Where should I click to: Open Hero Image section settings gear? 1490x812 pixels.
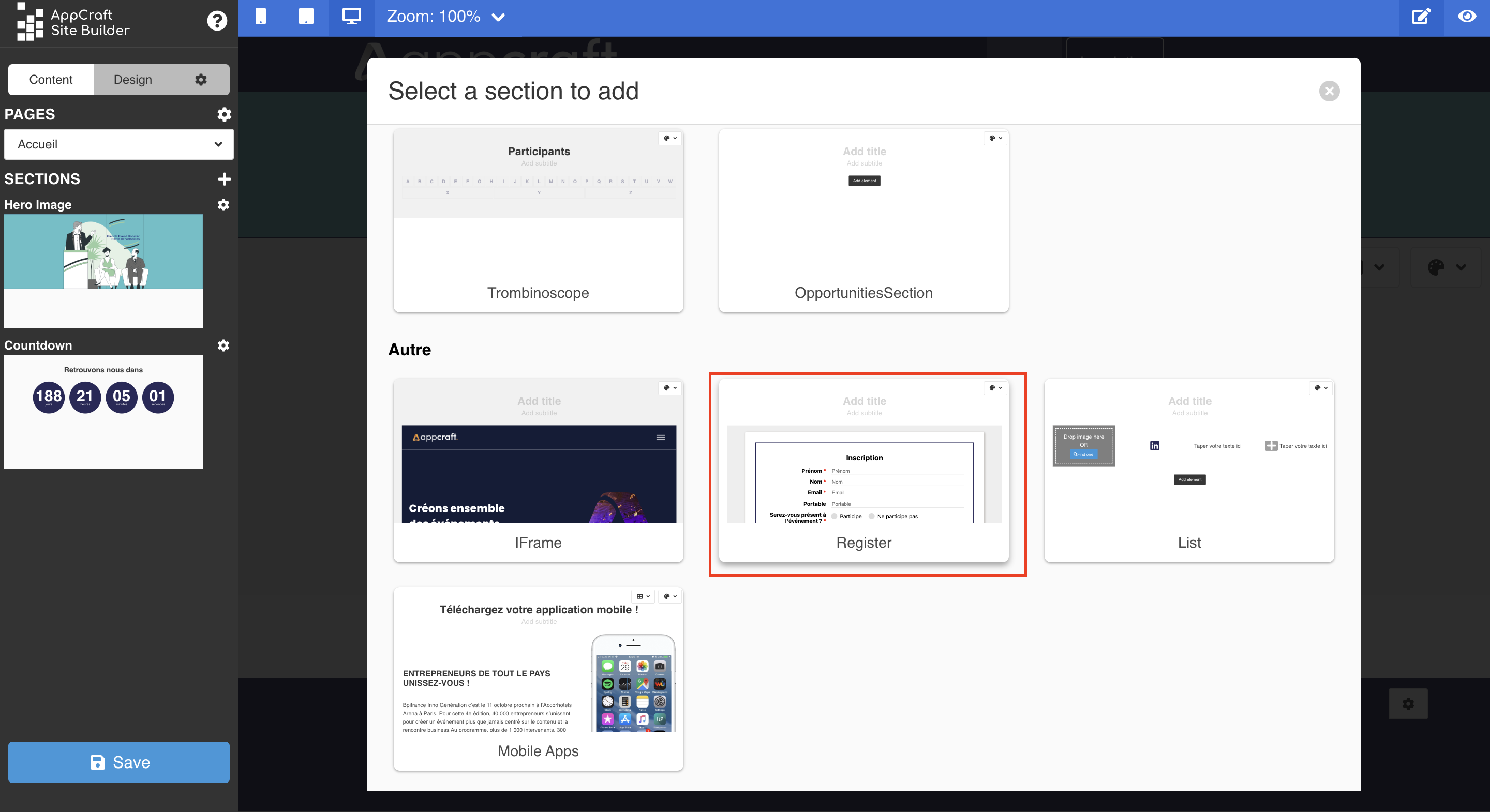224,205
